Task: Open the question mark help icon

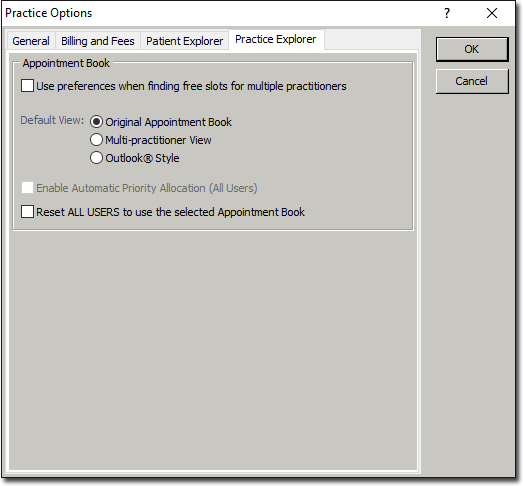Action: [447, 13]
